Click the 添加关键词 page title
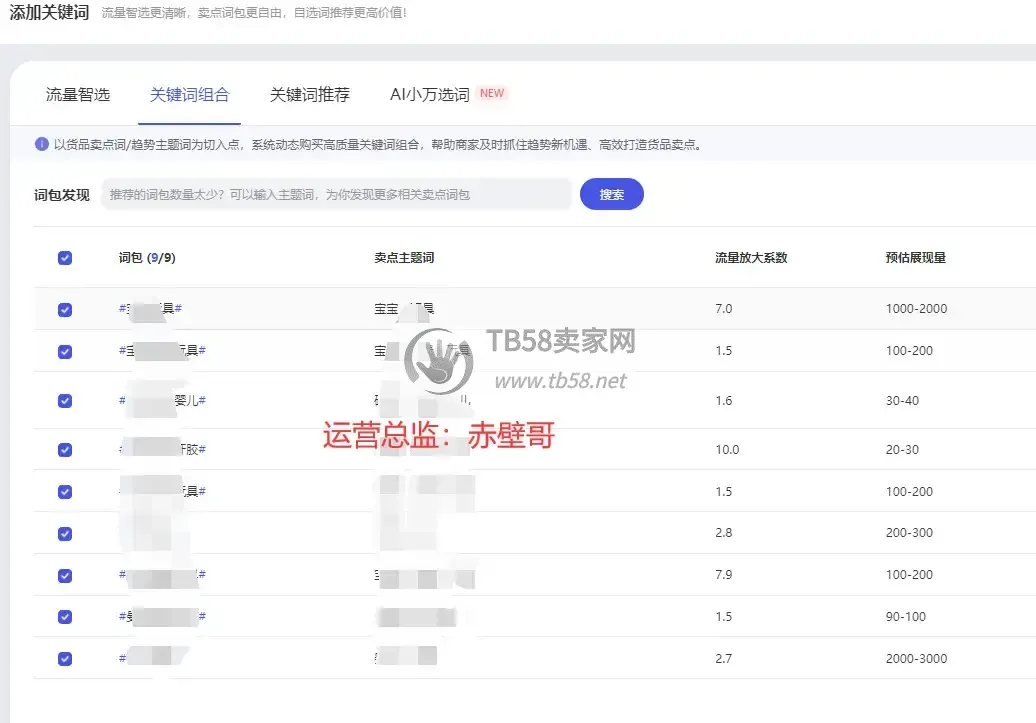 pyautogui.click(x=49, y=13)
